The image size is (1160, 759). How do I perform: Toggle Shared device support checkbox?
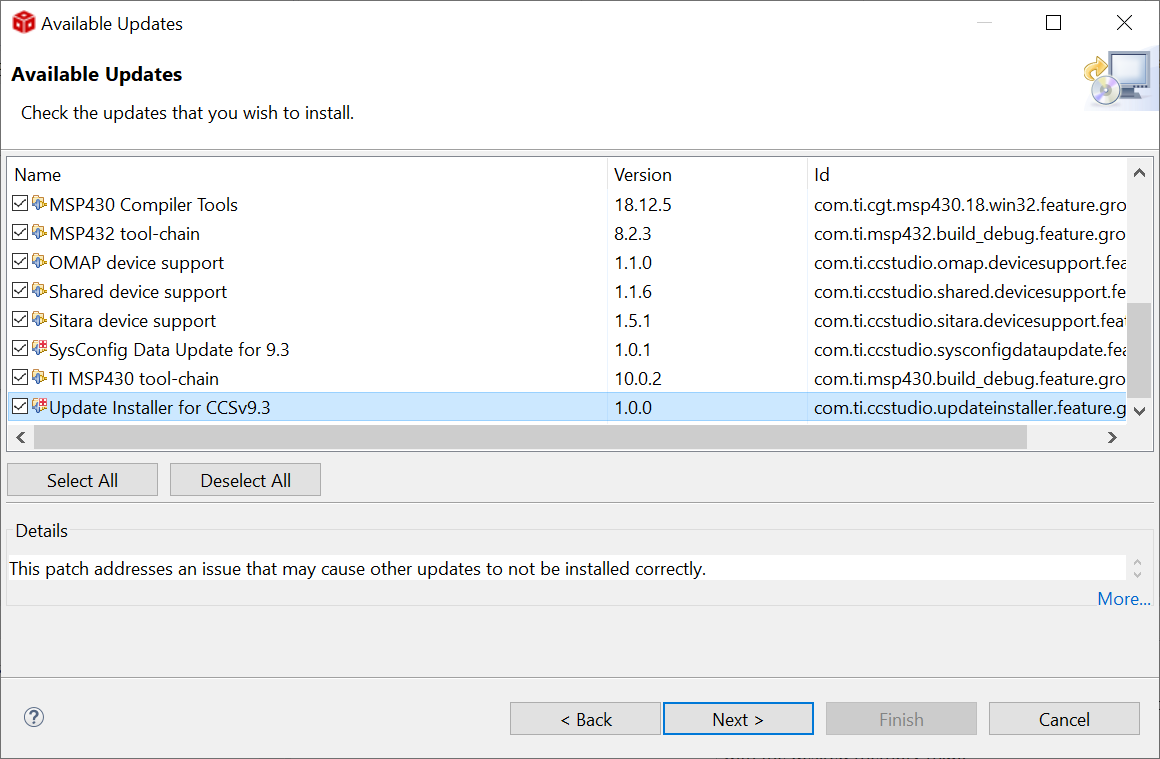click(x=20, y=290)
